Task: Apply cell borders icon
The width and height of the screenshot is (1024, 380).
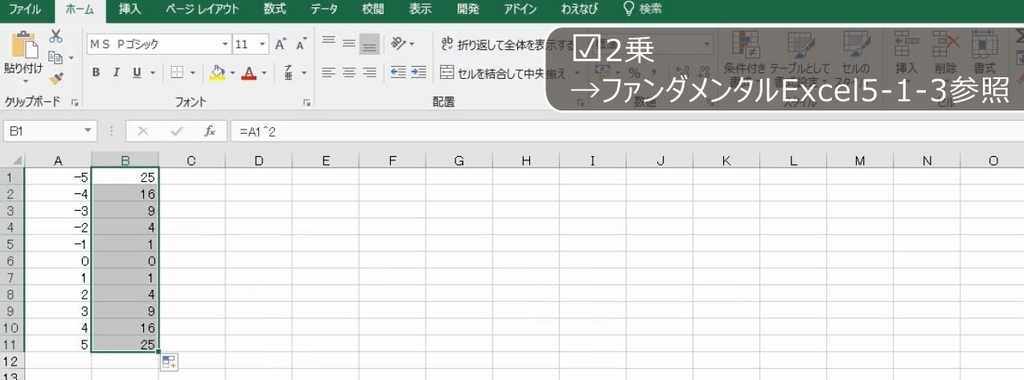Action: [176, 72]
